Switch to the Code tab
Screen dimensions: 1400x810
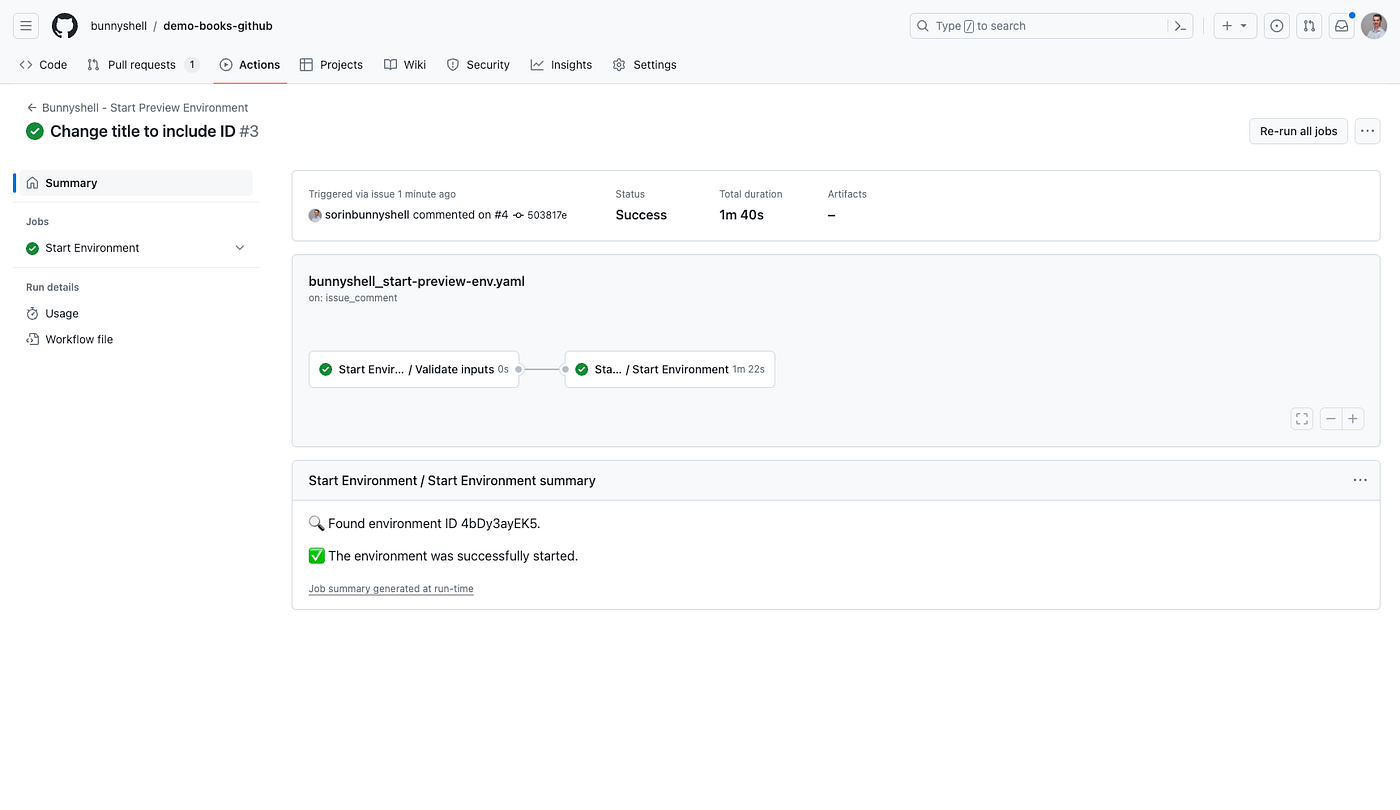pos(43,65)
